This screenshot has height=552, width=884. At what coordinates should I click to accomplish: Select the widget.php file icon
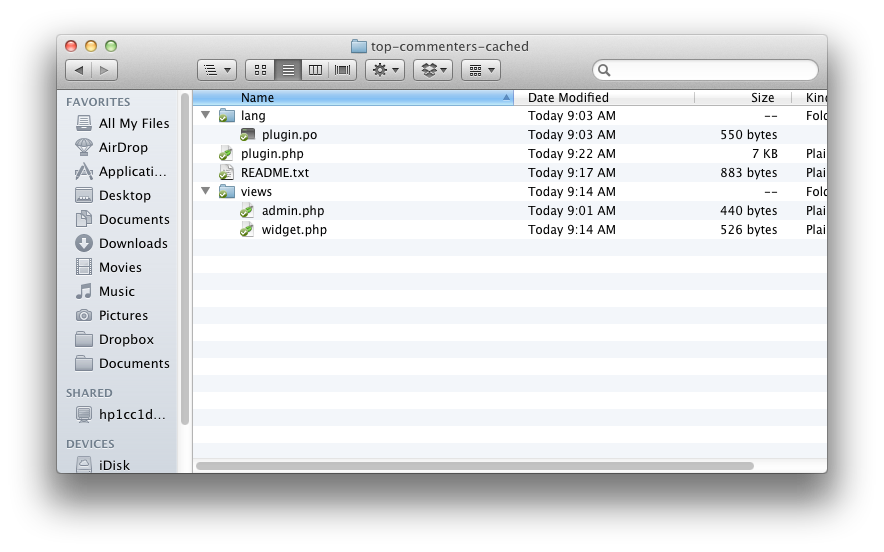coord(247,229)
